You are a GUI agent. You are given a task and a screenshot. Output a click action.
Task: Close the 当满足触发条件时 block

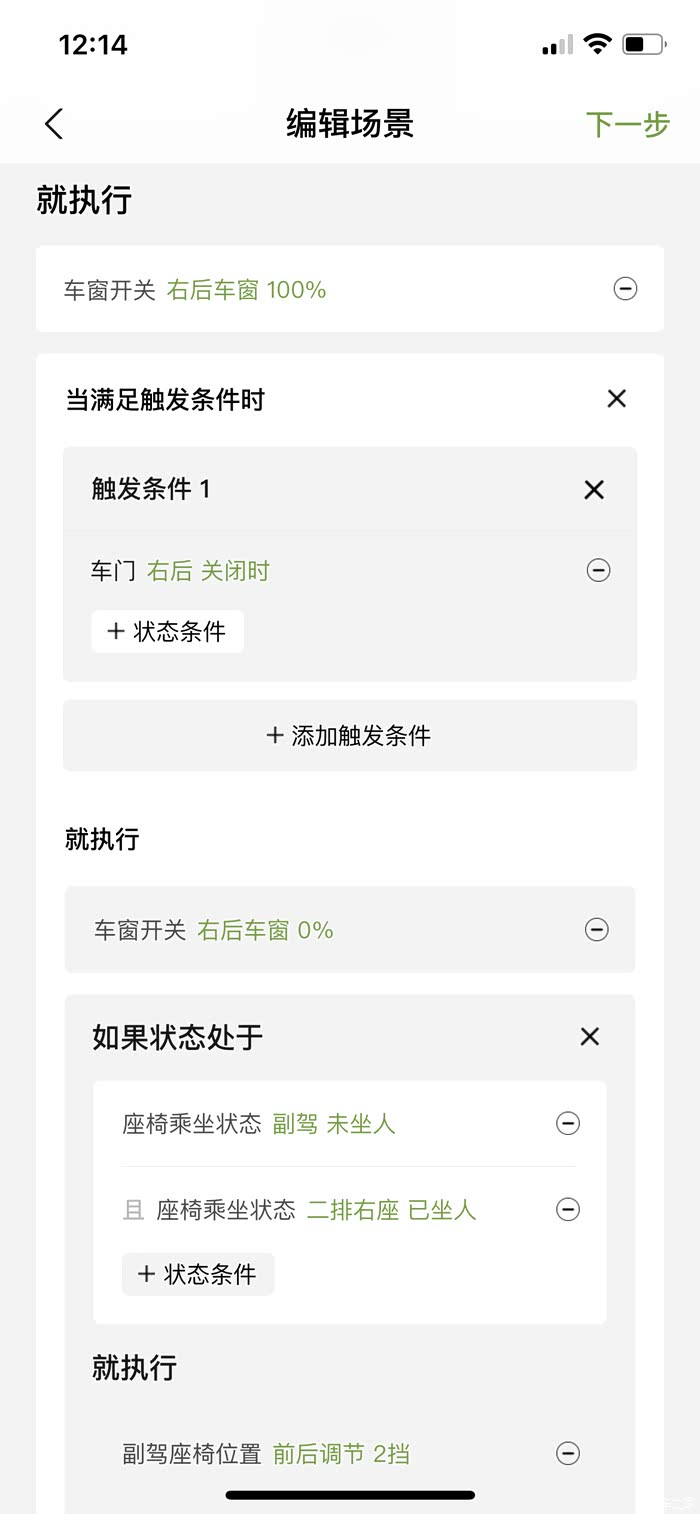pyautogui.click(x=616, y=399)
